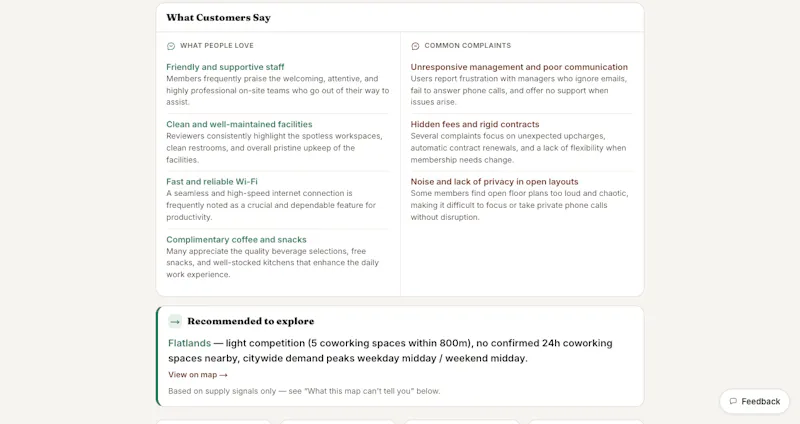Open the Feedback button
The height and width of the screenshot is (424, 800).
pos(755,401)
